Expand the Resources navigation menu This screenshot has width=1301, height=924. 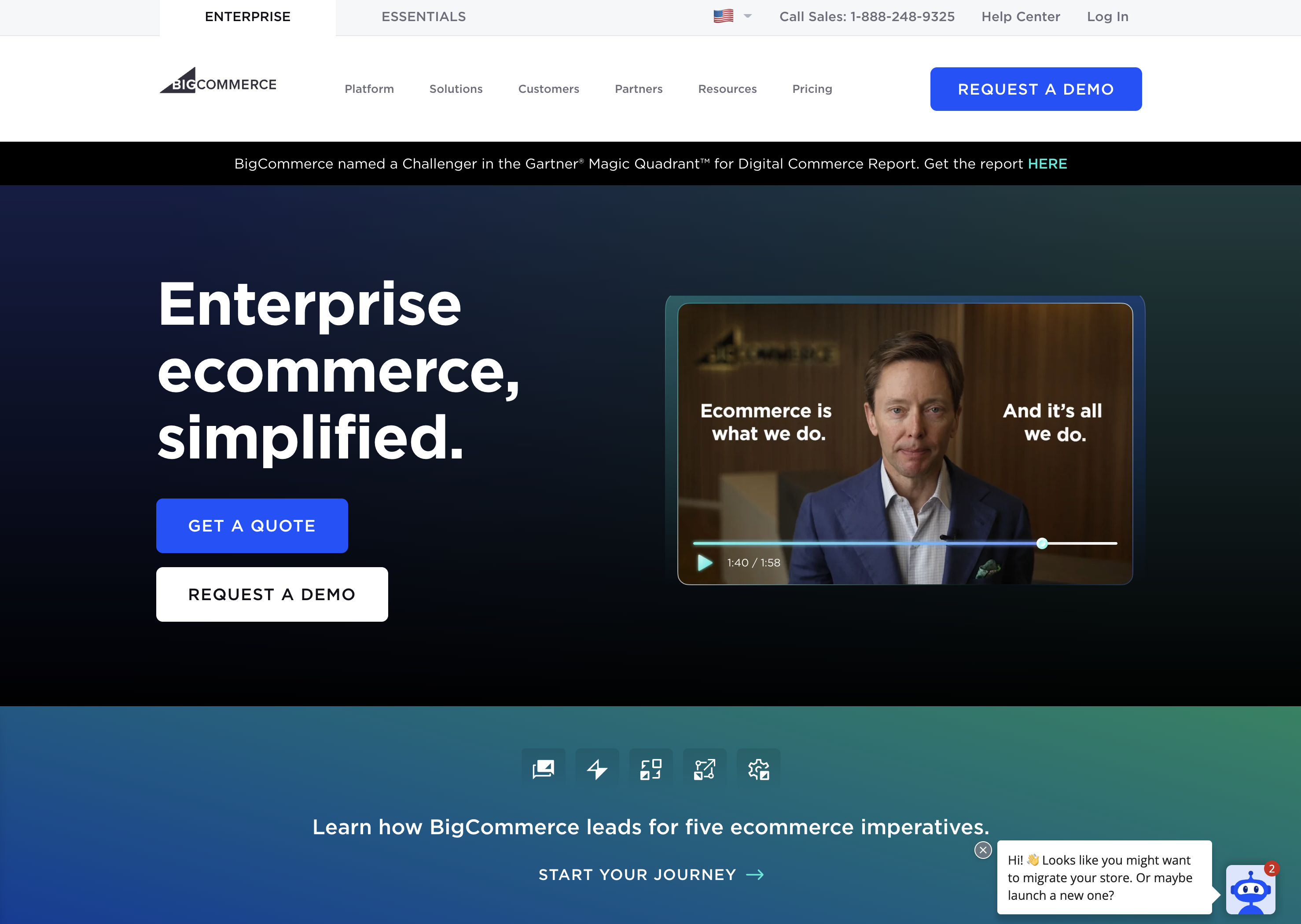727,89
